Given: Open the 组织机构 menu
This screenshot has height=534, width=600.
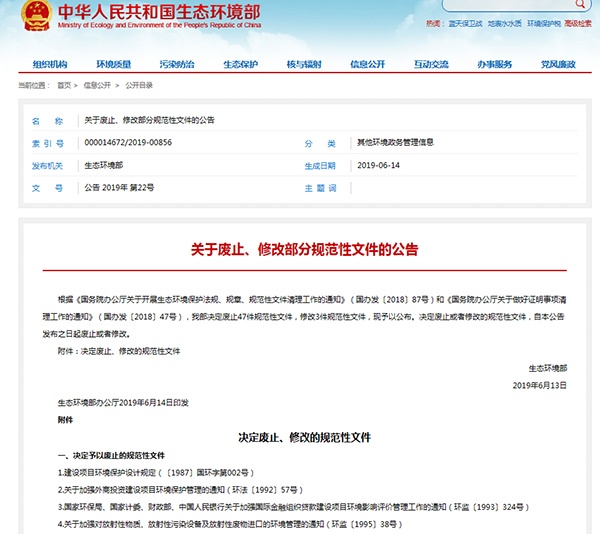Looking at the screenshot, I should click(50, 65).
